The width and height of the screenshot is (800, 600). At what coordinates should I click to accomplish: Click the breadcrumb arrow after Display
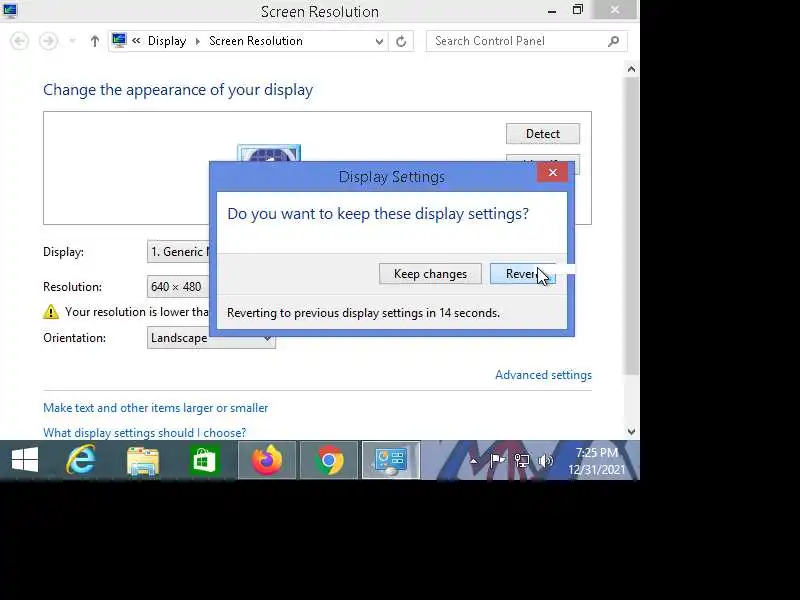197,41
